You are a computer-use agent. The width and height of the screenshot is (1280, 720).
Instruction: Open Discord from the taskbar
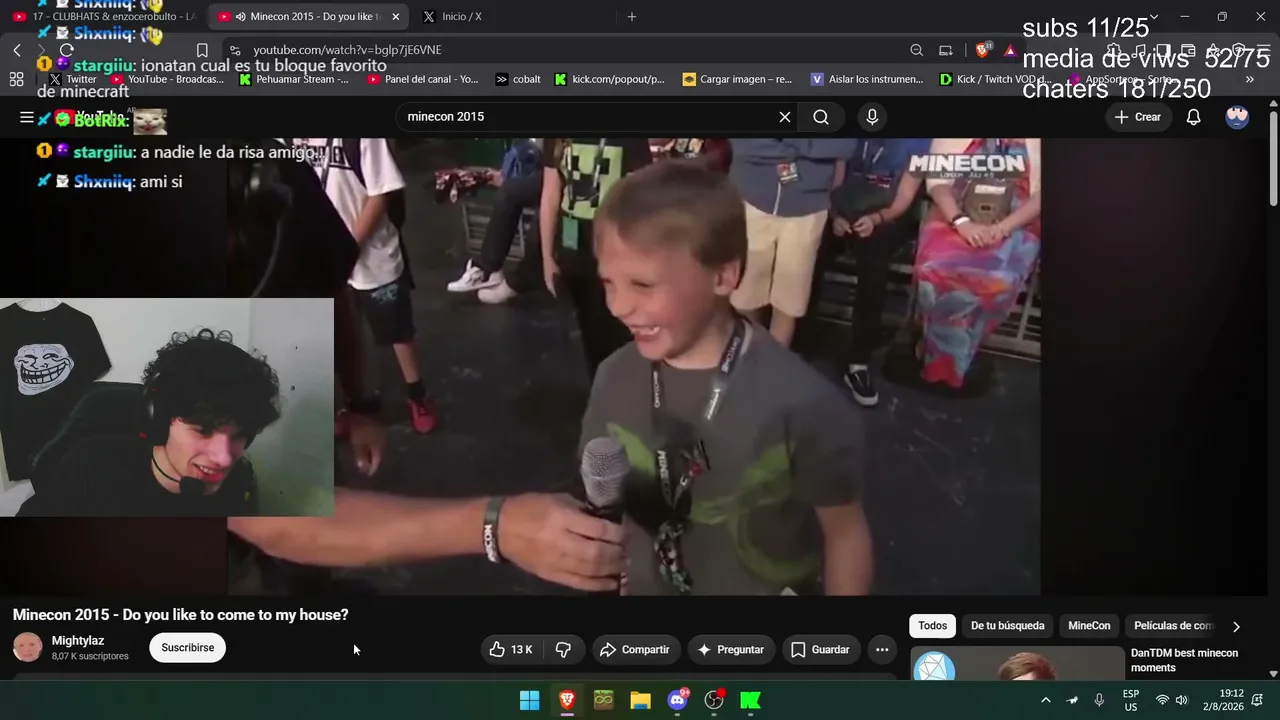(677, 700)
